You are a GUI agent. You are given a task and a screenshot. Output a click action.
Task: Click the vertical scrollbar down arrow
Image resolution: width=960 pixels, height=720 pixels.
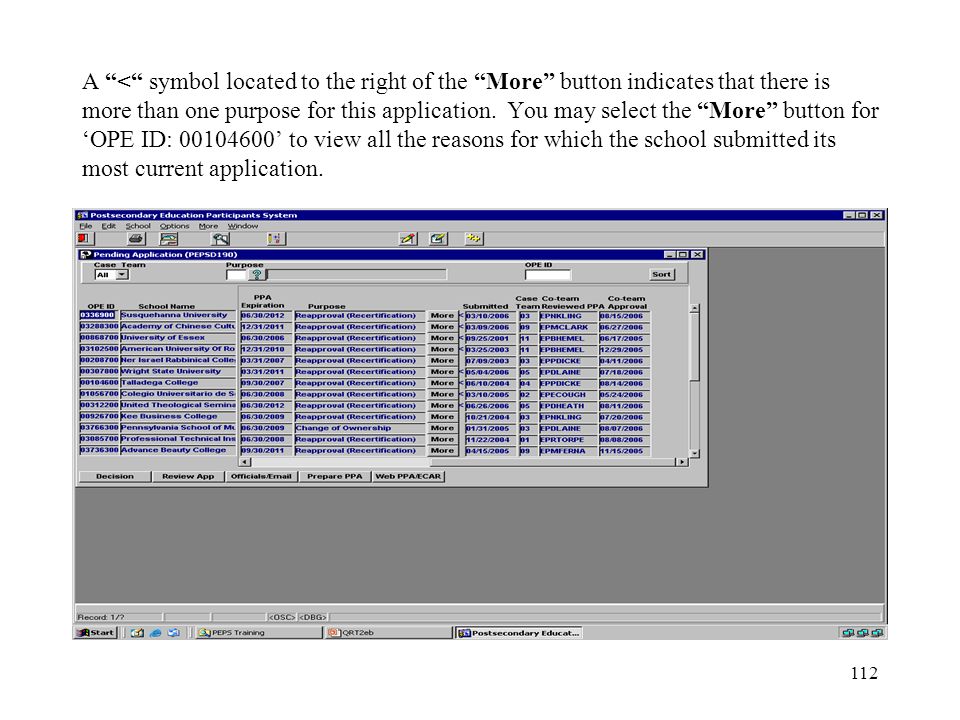point(694,454)
